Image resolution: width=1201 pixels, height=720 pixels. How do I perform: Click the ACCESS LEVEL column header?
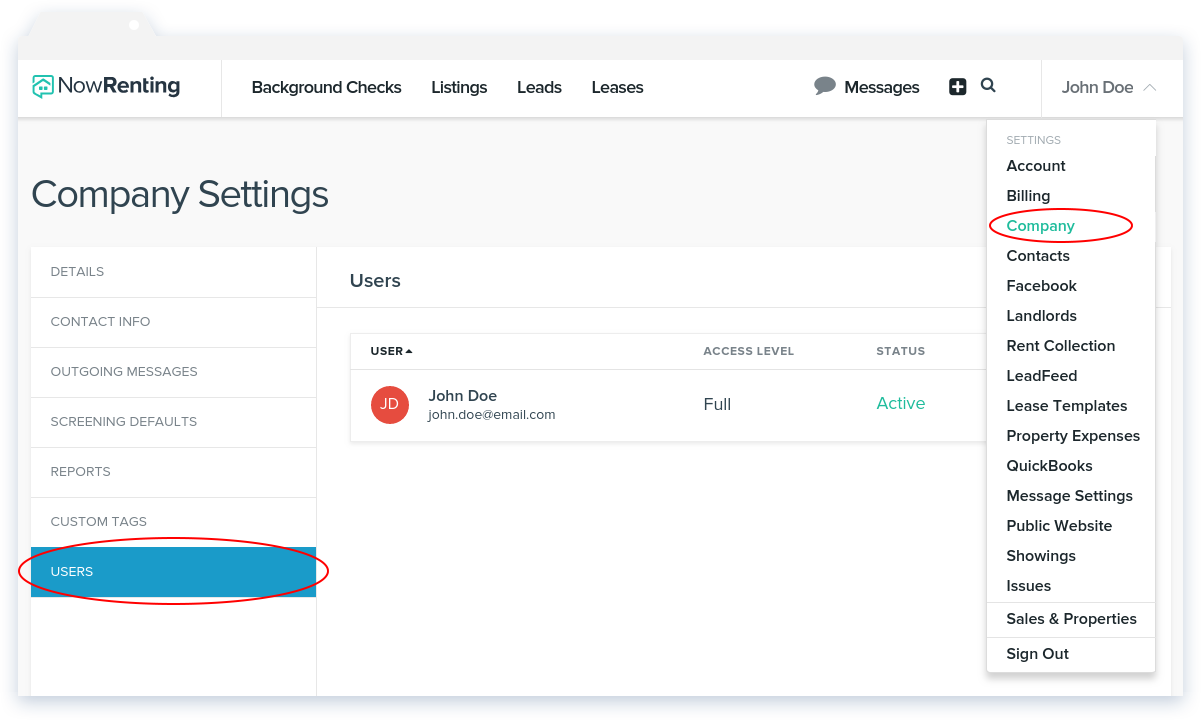click(x=748, y=351)
